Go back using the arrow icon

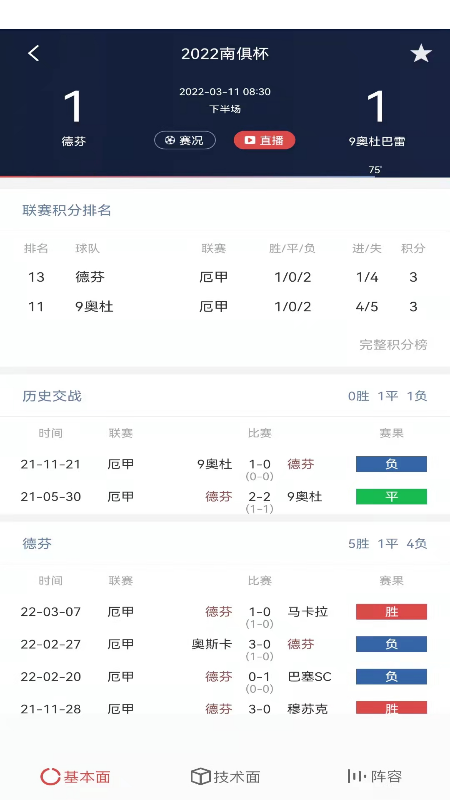pyautogui.click(x=34, y=53)
